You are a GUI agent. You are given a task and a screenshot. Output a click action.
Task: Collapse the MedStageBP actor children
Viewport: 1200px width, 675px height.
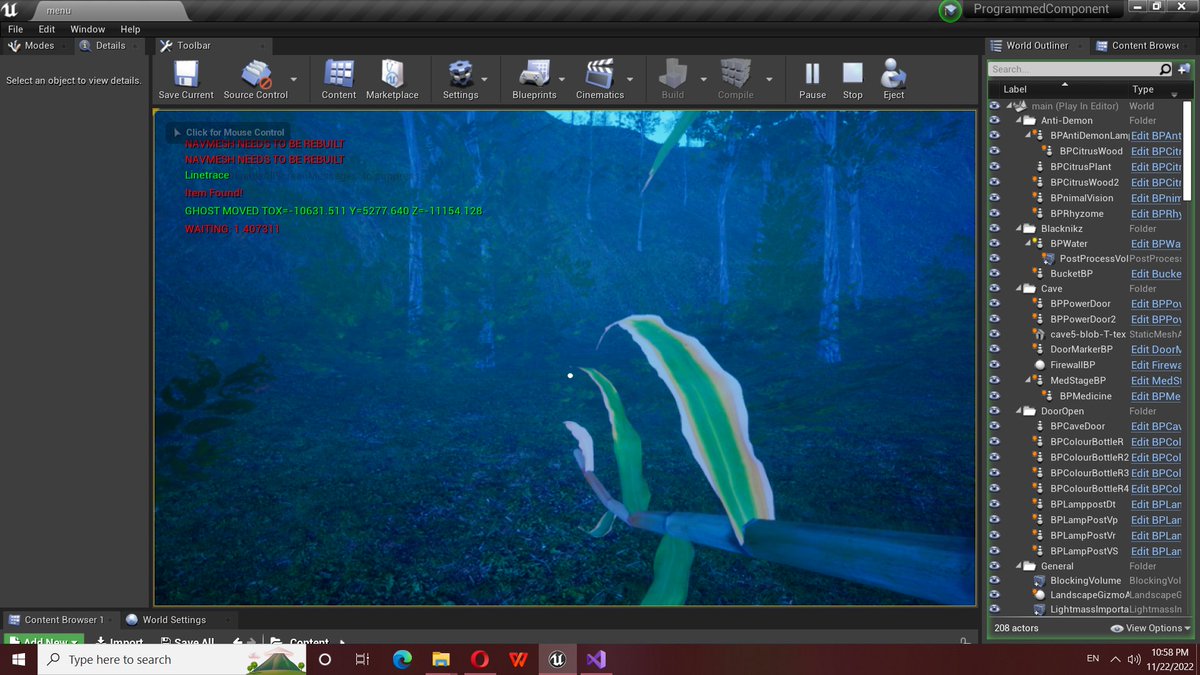[1029, 381]
